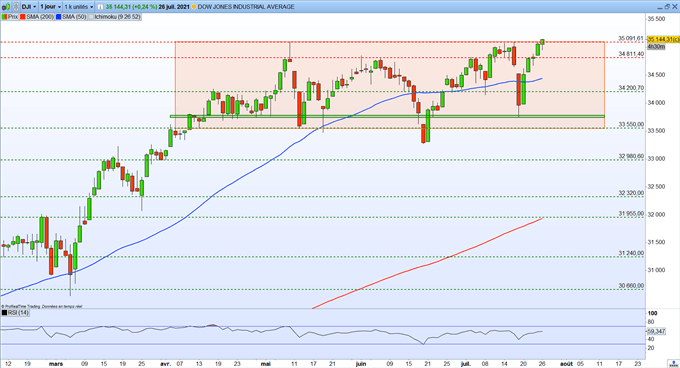The image size is (680, 368).
Task: Restore the chart window using the restore icon
Action: pyautogui.click(x=667, y=7)
